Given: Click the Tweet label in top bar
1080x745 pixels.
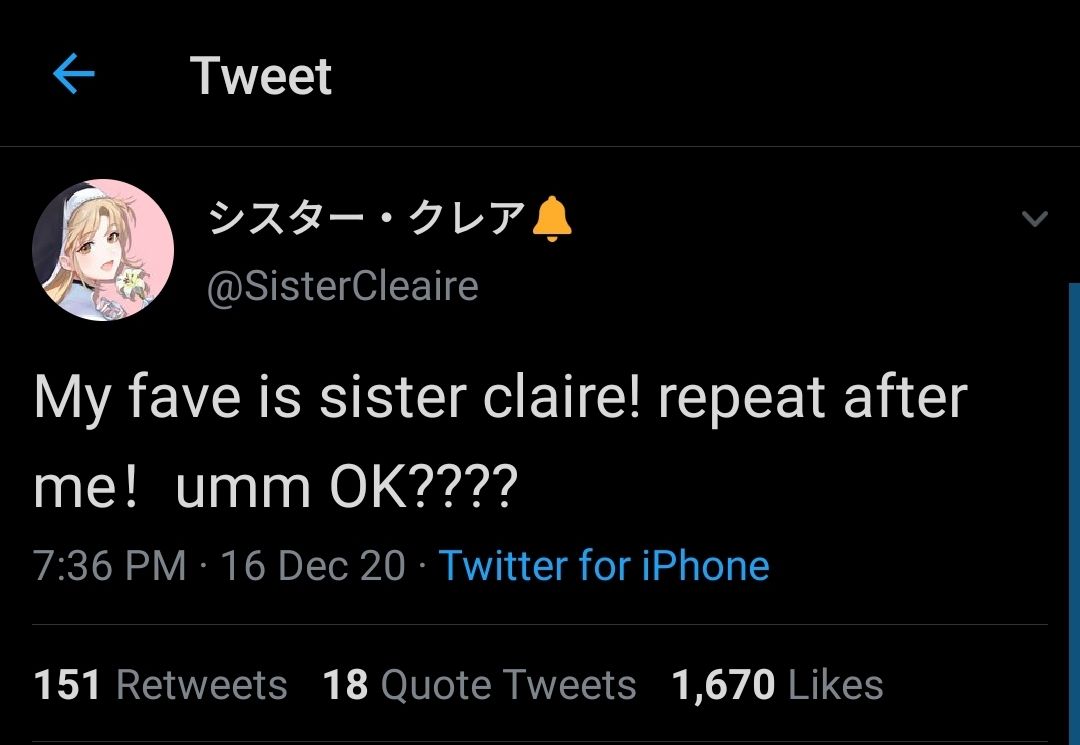Looking at the screenshot, I should (x=262, y=76).
